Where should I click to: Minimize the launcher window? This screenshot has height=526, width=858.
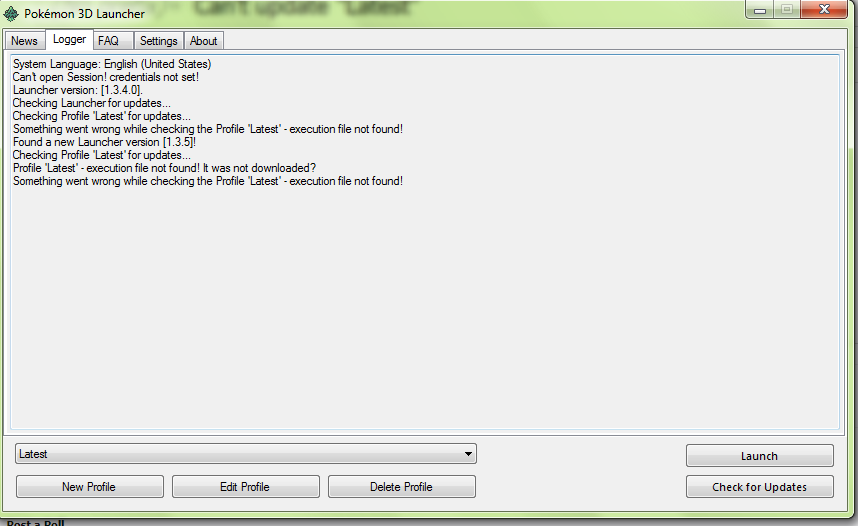point(760,10)
